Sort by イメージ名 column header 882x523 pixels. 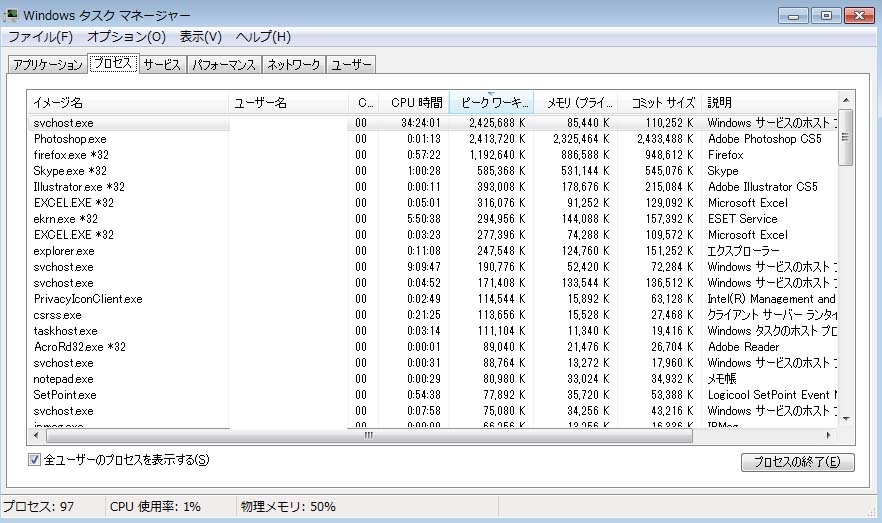tap(128, 103)
